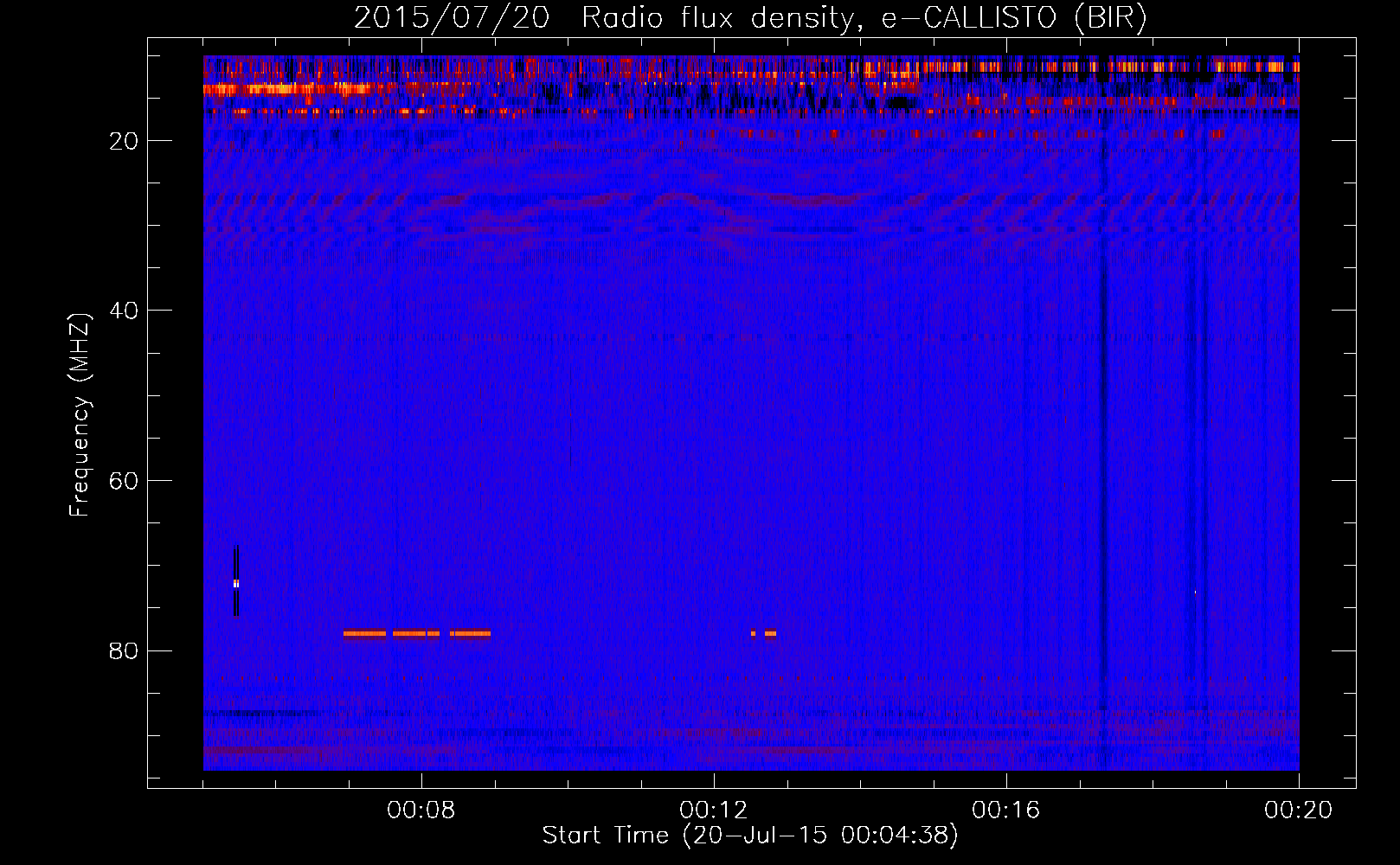Click the vertical white spike near 72 MHz
The width and height of the screenshot is (1400, 865).
tap(236, 581)
